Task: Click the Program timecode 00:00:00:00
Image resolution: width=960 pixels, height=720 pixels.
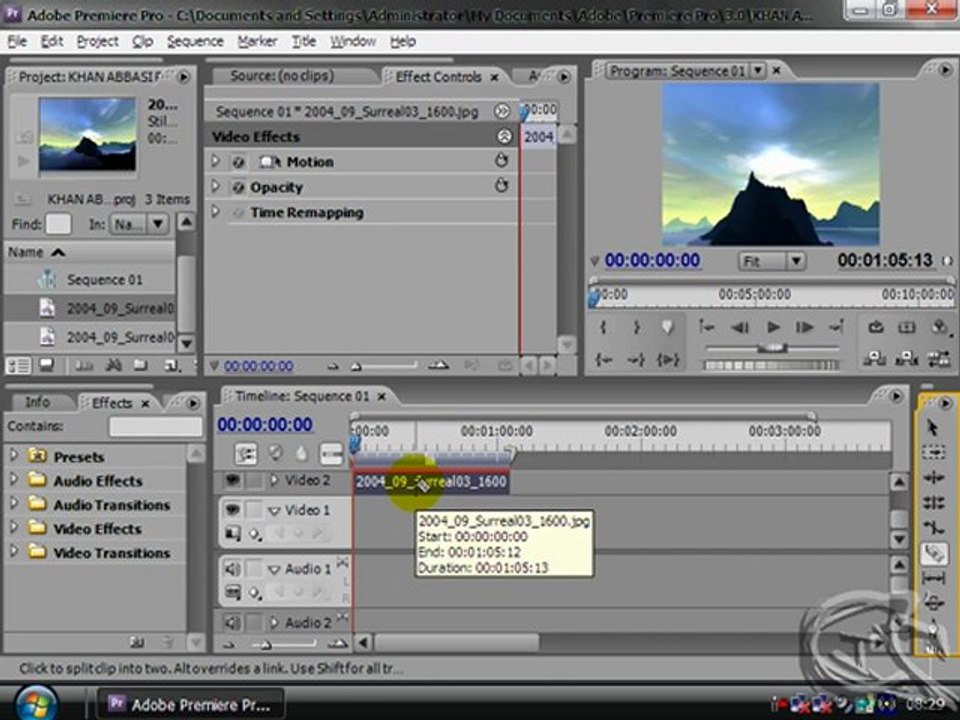Action: tap(653, 261)
